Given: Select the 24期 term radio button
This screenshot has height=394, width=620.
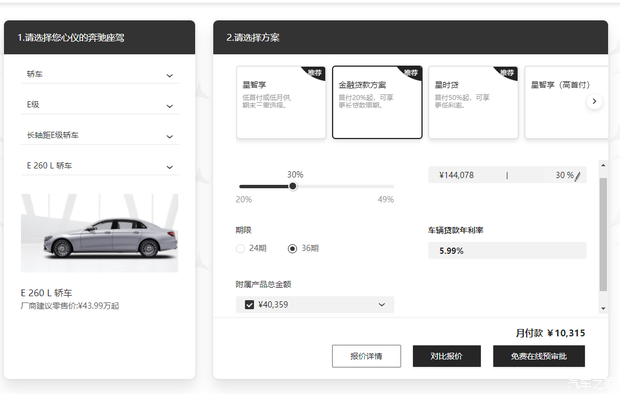Looking at the screenshot, I should (240, 248).
